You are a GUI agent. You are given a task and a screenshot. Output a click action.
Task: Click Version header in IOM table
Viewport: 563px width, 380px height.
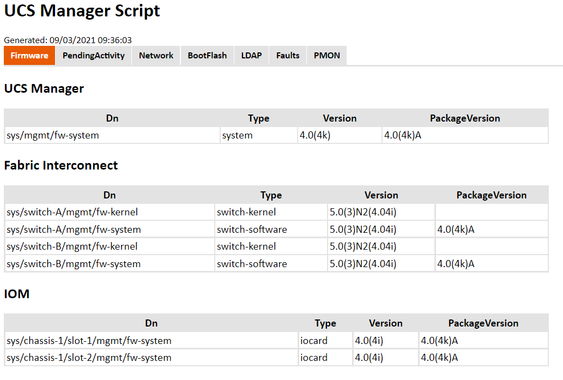[386, 323]
